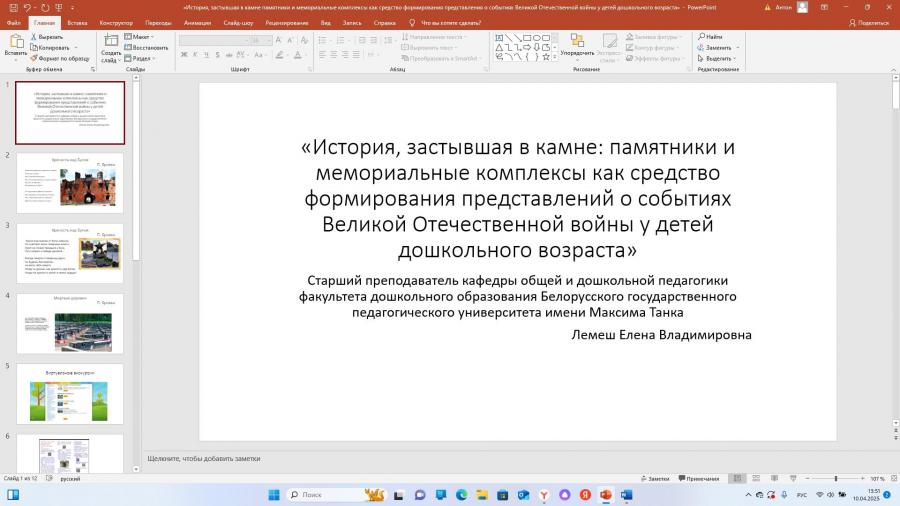Open the Раздел section dropdown
Viewport: 900px width, 506px height.
tap(140, 59)
